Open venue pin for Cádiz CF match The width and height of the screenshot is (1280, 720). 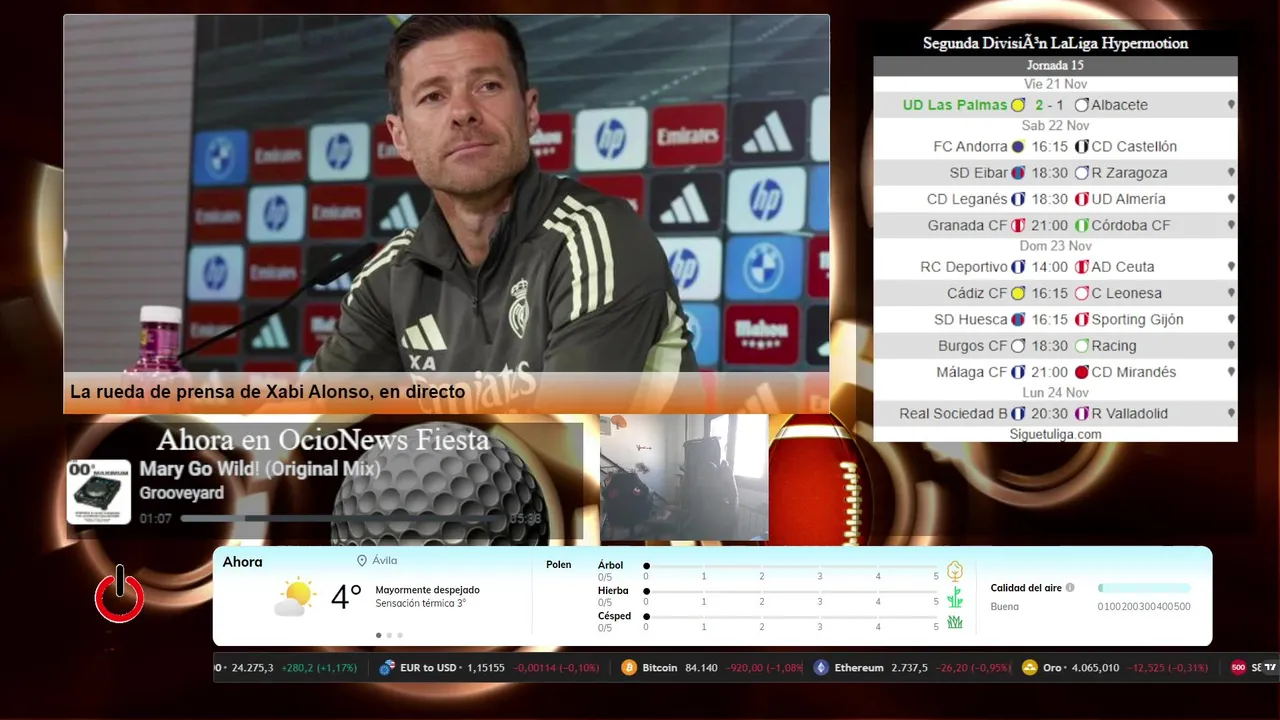click(1231, 293)
